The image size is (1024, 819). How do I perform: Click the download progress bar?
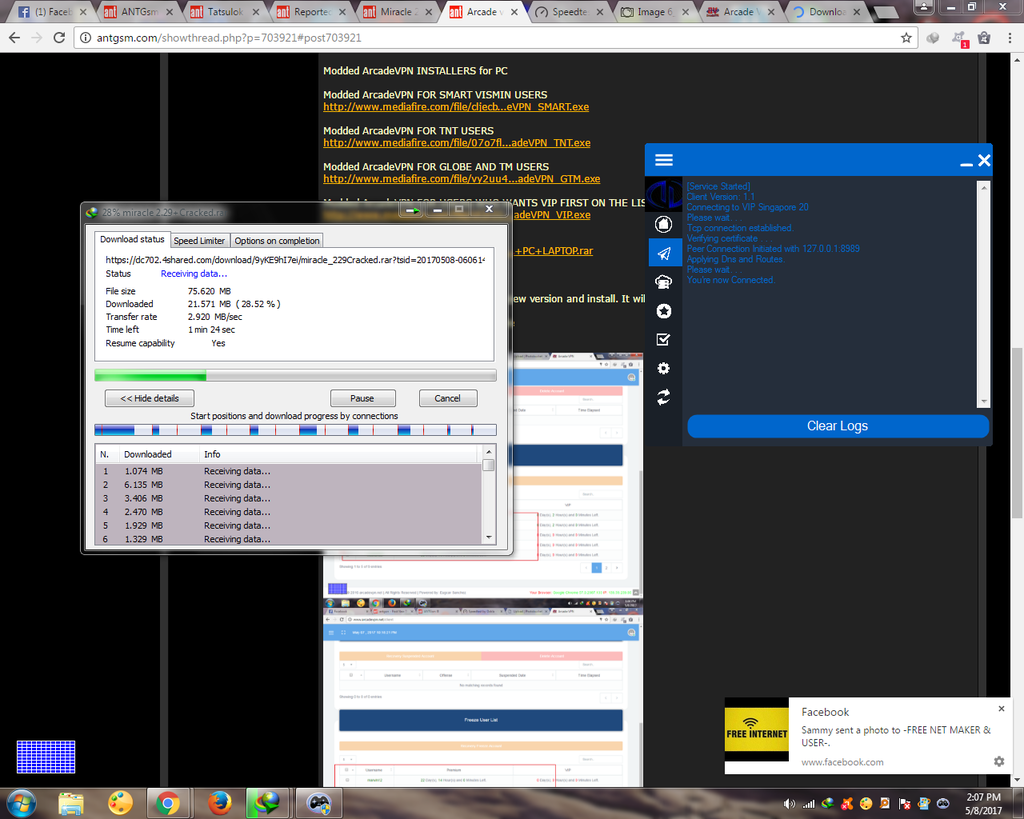click(x=295, y=376)
